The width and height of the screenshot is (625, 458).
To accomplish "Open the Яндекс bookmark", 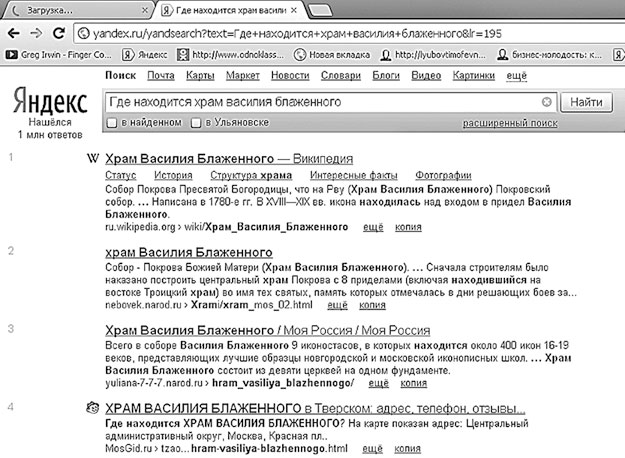I will (x=145, y=55).
